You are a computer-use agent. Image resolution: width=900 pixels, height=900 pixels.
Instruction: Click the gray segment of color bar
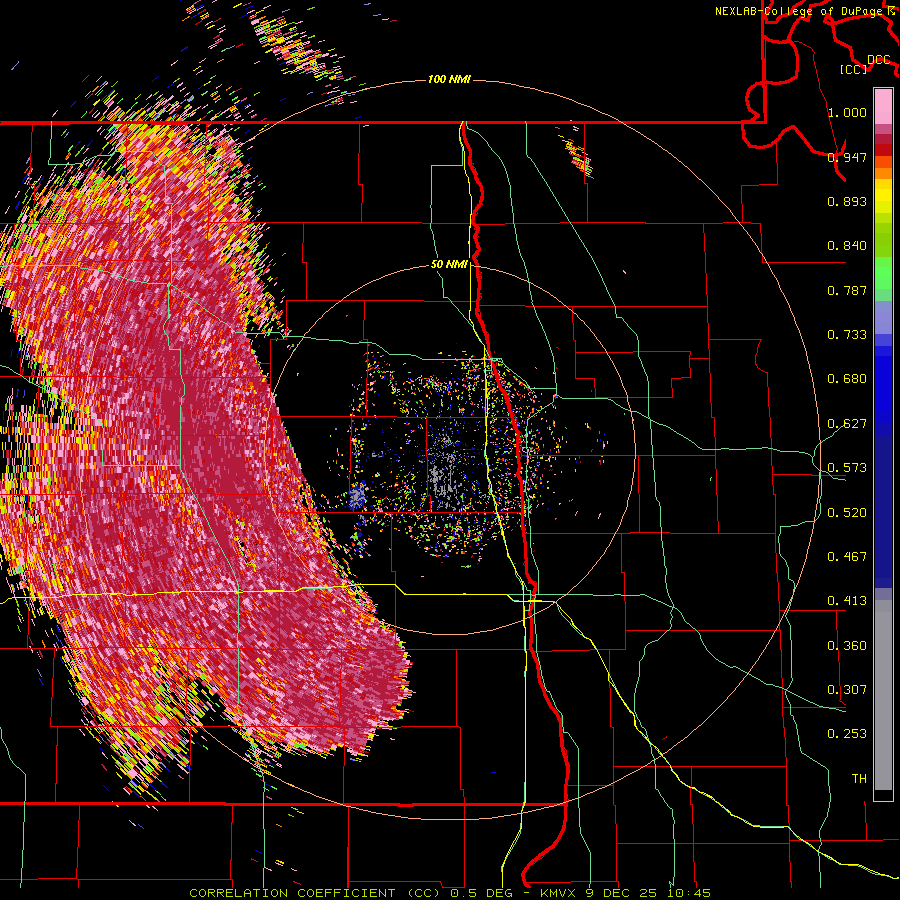[x=883, y=695]
